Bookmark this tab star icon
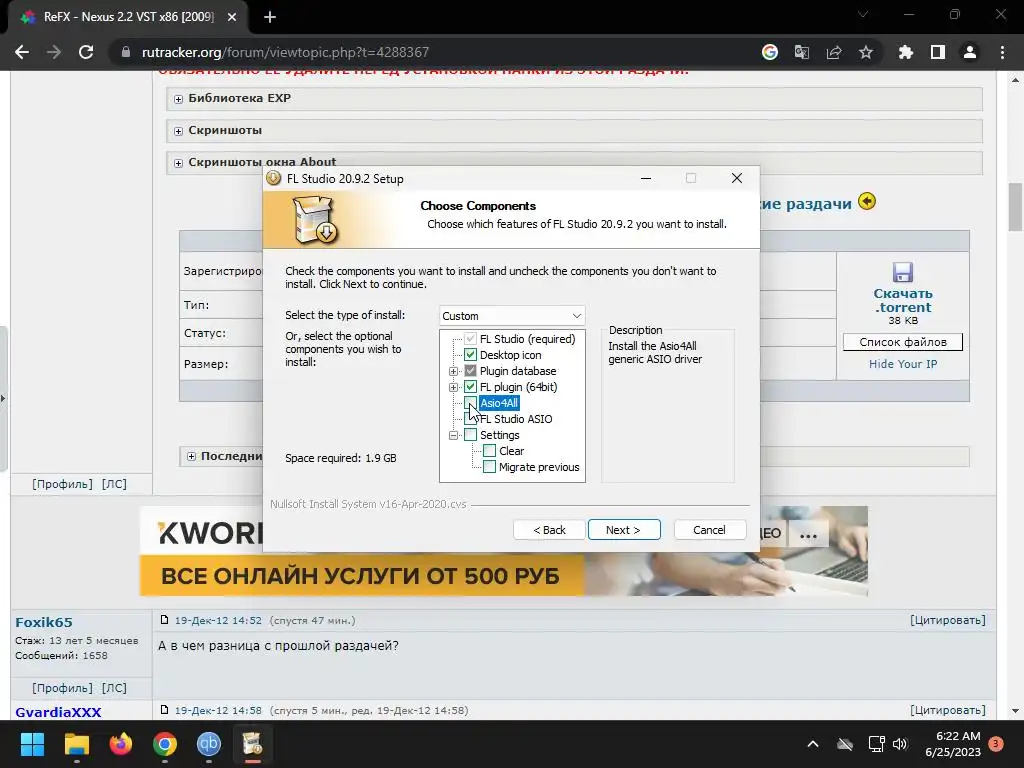Screen dimensions: 1024x768 point(866,52)
